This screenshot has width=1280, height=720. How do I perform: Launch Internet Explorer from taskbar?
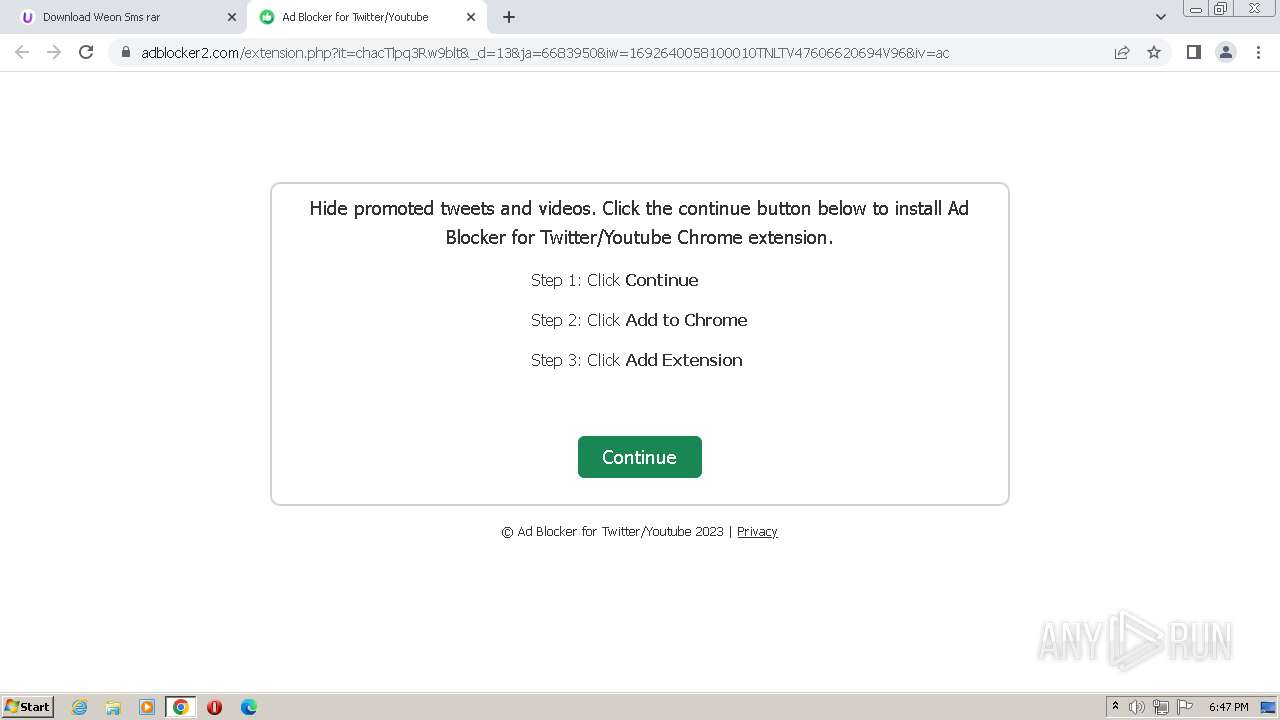click(80, 707)
